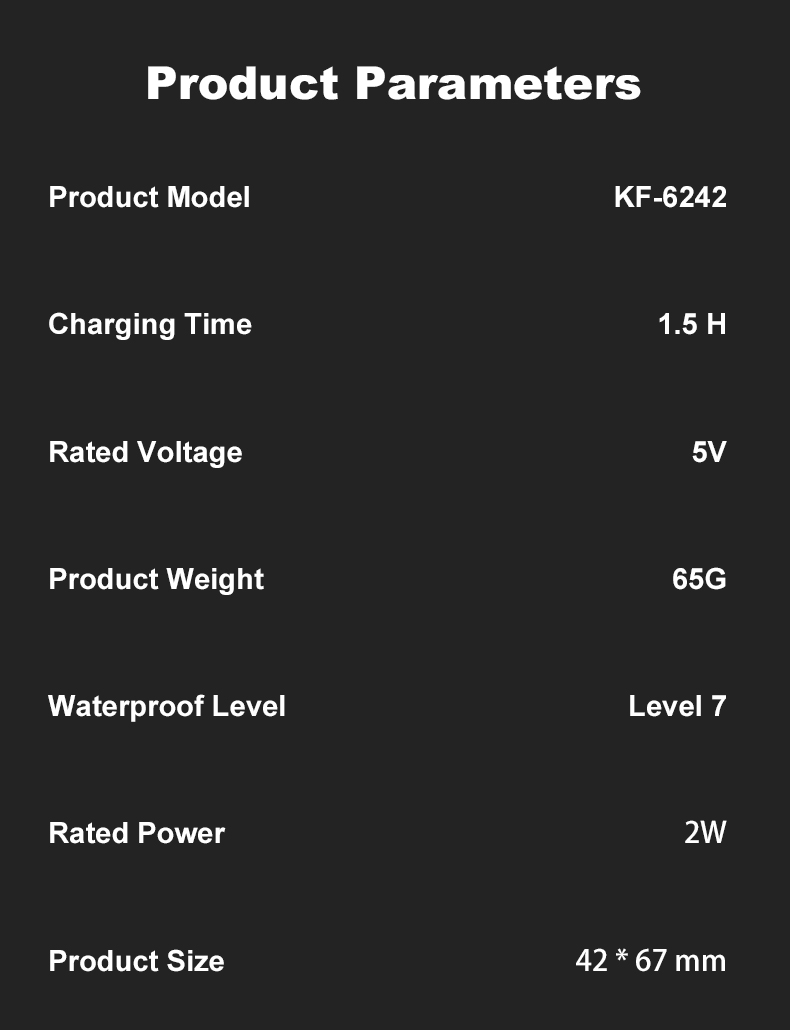This screenshot has width=790, height=1030.
Task: Select the Product Size label
Action: 137,961
